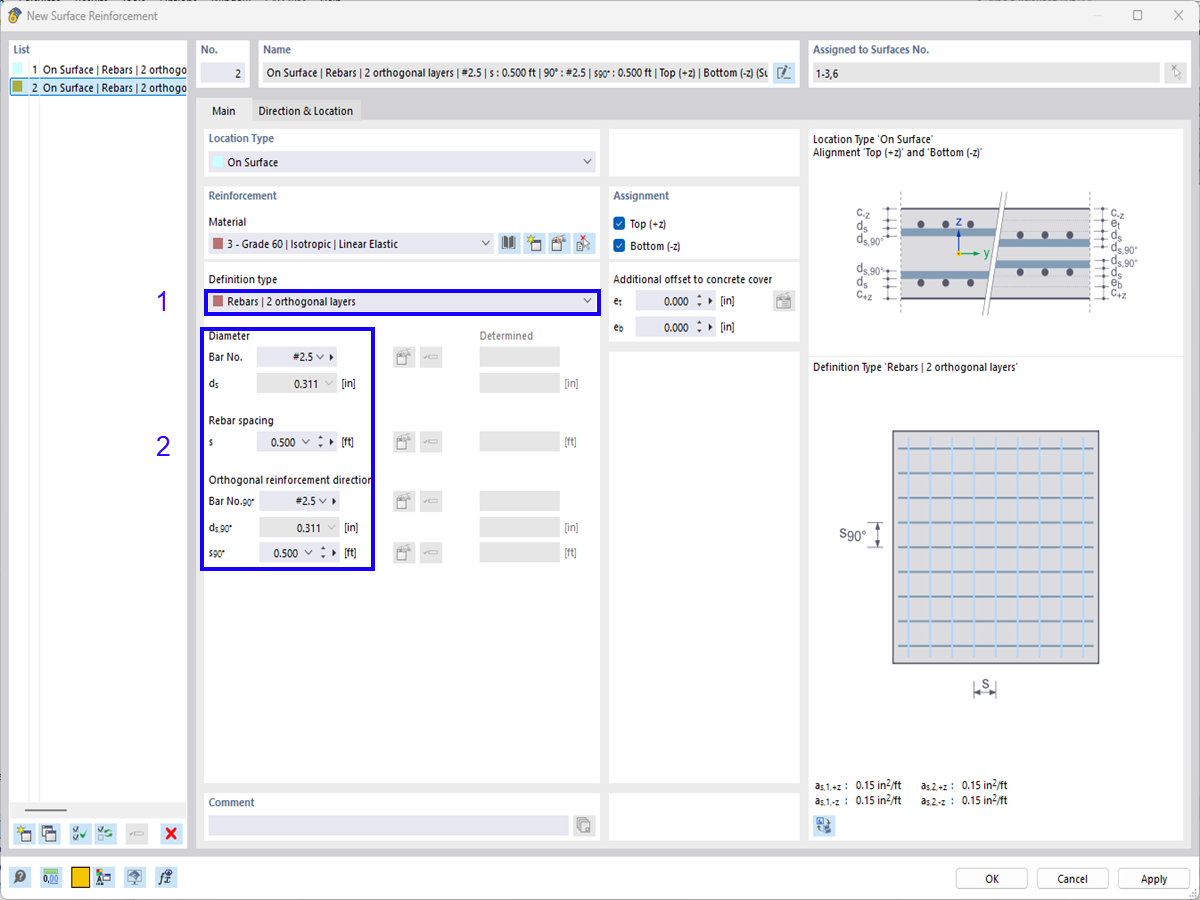Screen dimensions: 1200x900
Task: Open Bar No. #2.5 dropdown under Diameter
Action: pos(320,357)
